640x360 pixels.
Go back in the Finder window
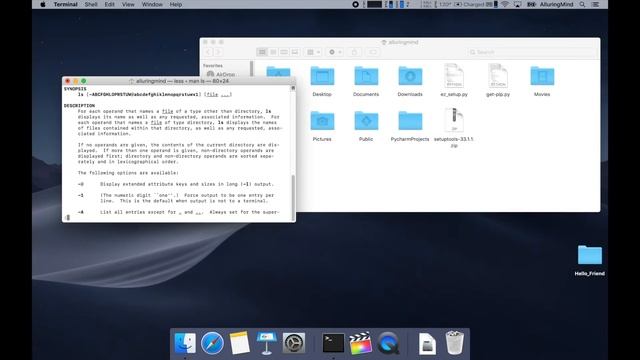point(208,52)
